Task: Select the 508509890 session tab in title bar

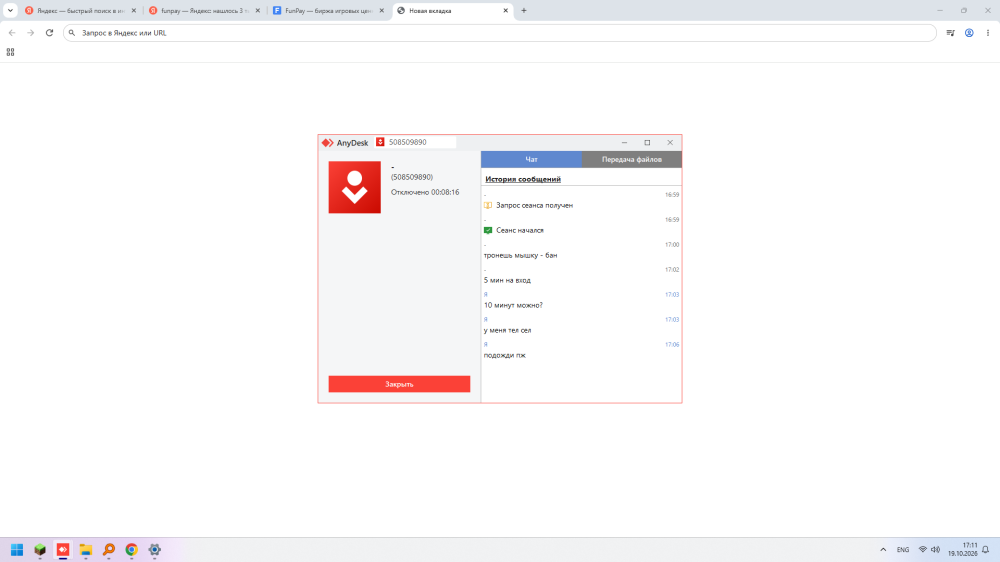Action: coord(415,142)
